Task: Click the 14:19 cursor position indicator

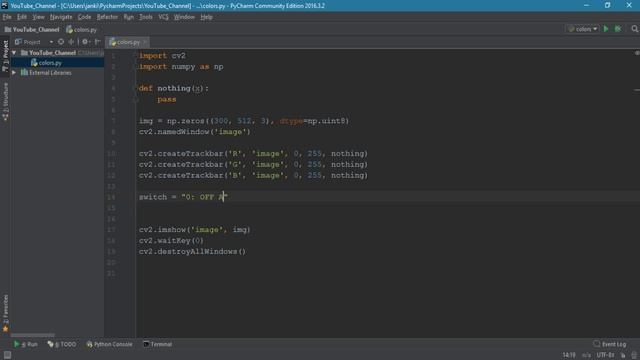Action: pyautogui.click(x=569, y=355)
